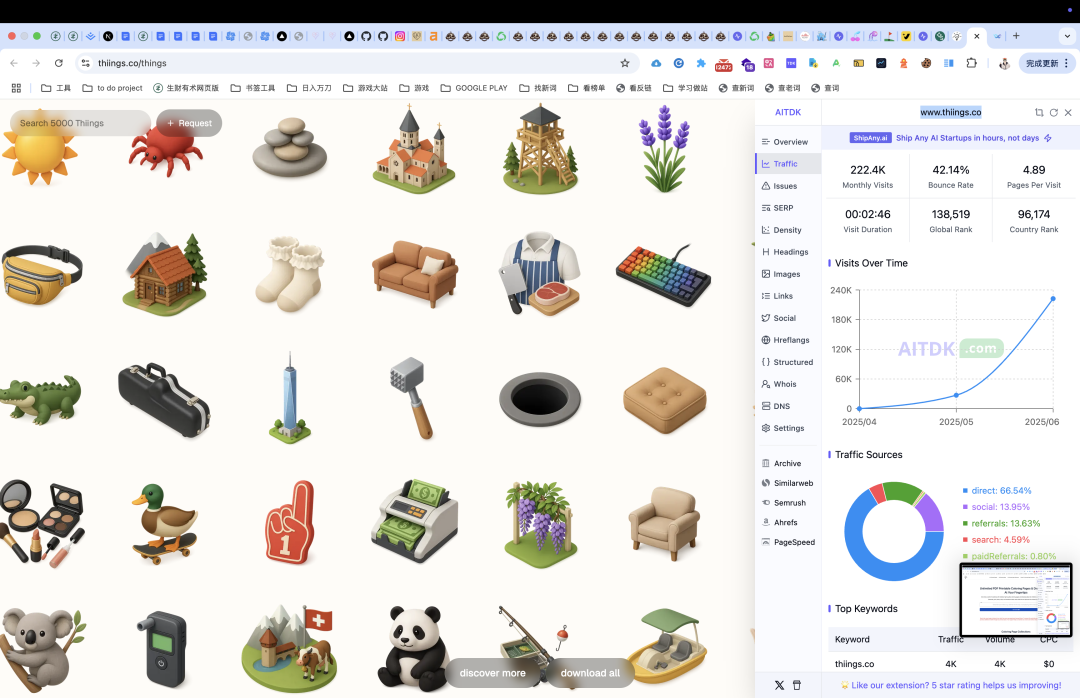Click the thiings.co keyword row

(x=951, y=664)
